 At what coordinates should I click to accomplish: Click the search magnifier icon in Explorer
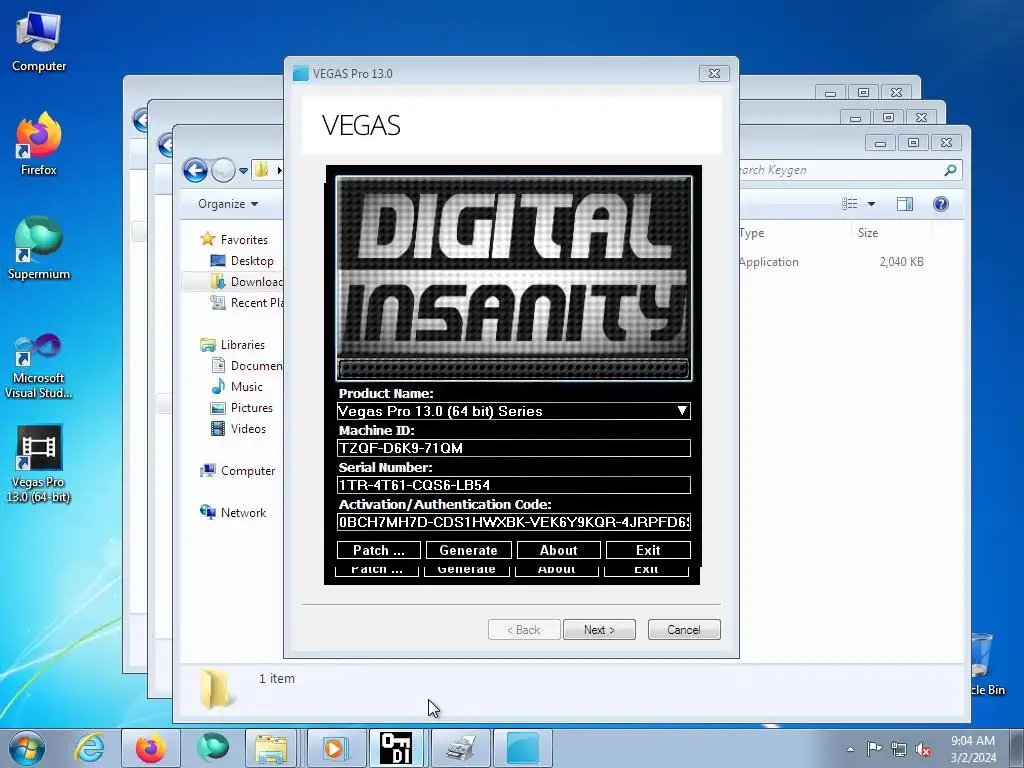(x=950, y=170)
